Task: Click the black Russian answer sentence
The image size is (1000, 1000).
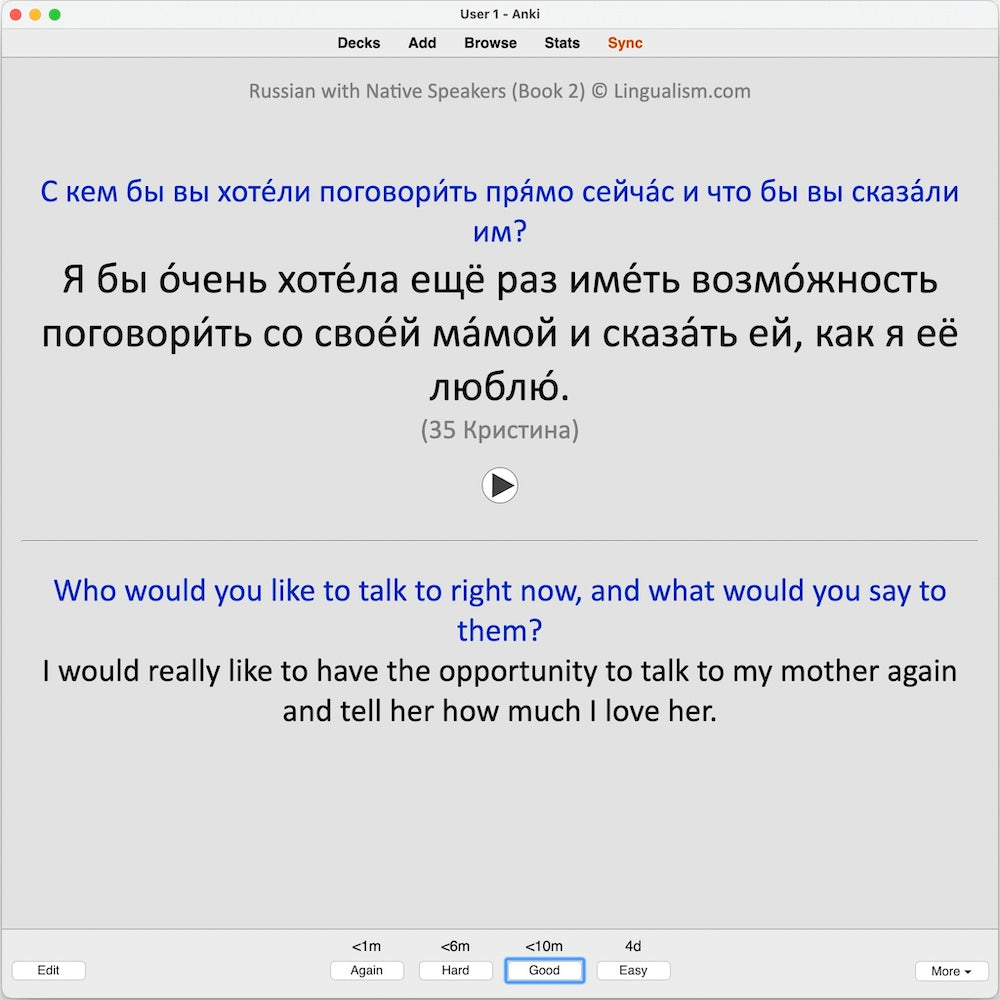Action: point(499,333)
